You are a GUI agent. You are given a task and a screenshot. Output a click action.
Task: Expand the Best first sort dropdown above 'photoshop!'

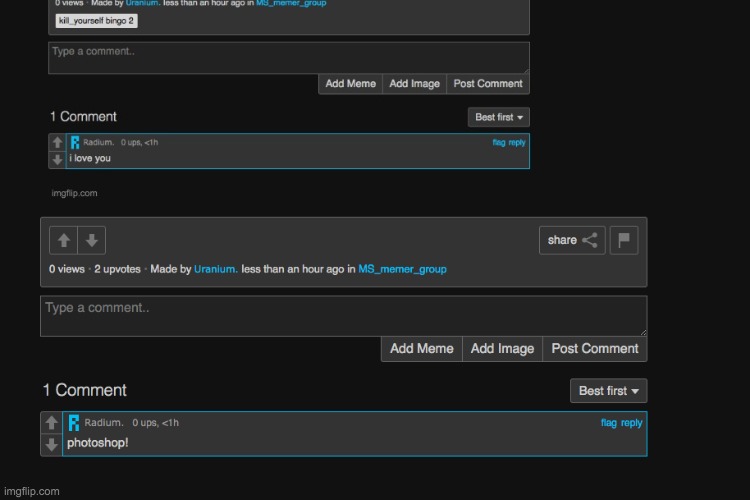[x=608, y=391]
